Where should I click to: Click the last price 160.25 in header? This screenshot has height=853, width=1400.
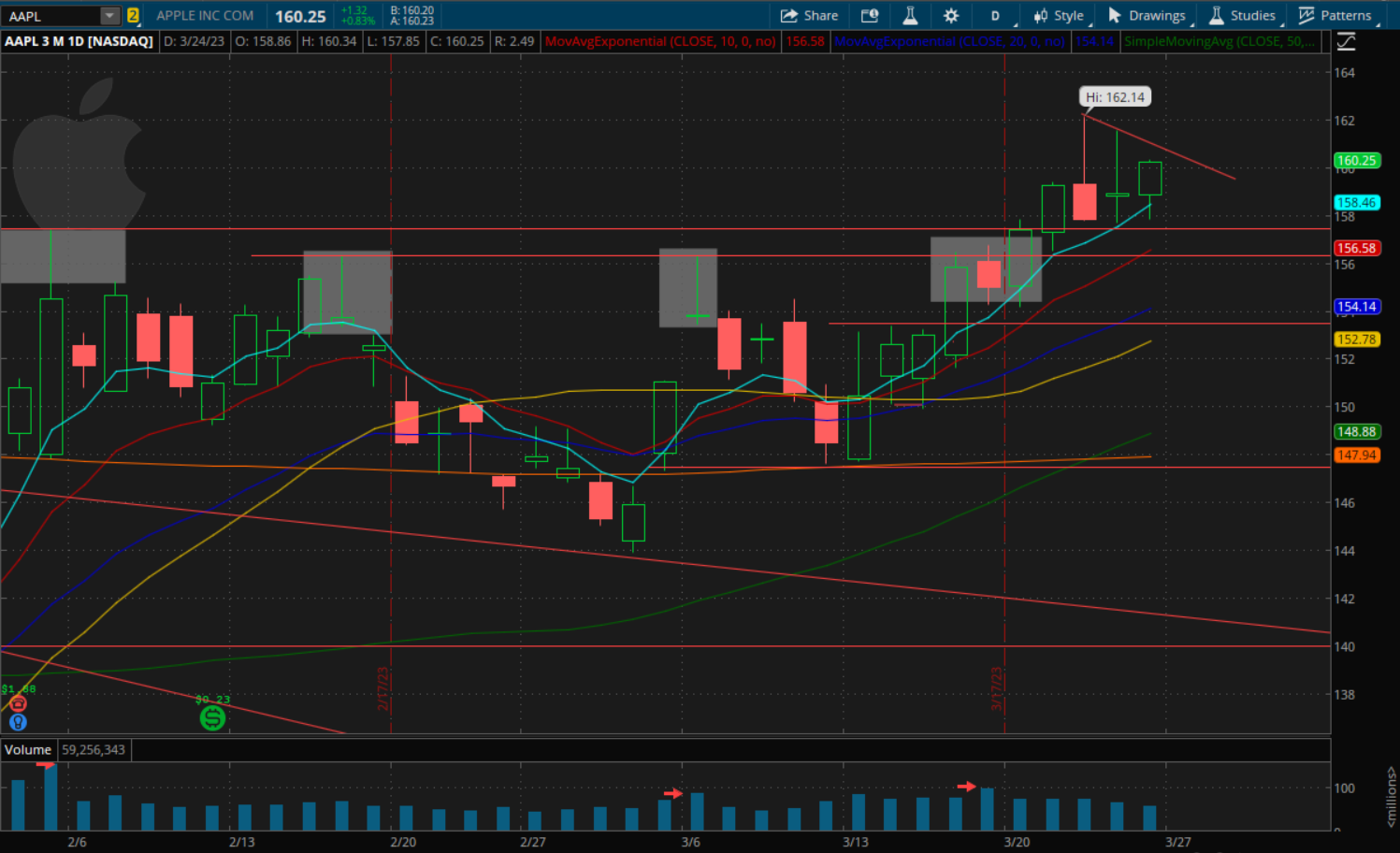coord(300,16)
